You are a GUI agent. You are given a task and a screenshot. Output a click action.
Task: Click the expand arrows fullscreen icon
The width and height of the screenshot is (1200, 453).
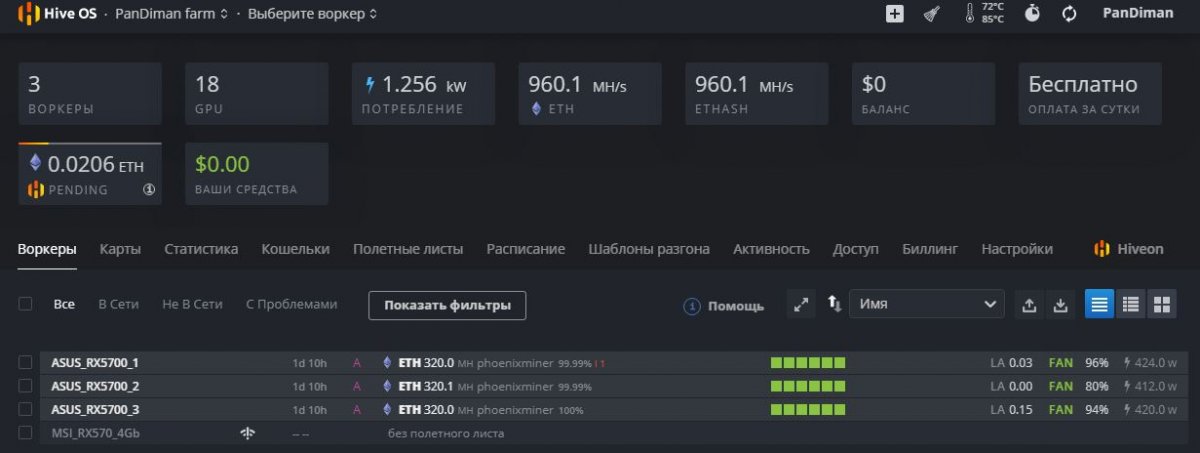coord(800,305)
